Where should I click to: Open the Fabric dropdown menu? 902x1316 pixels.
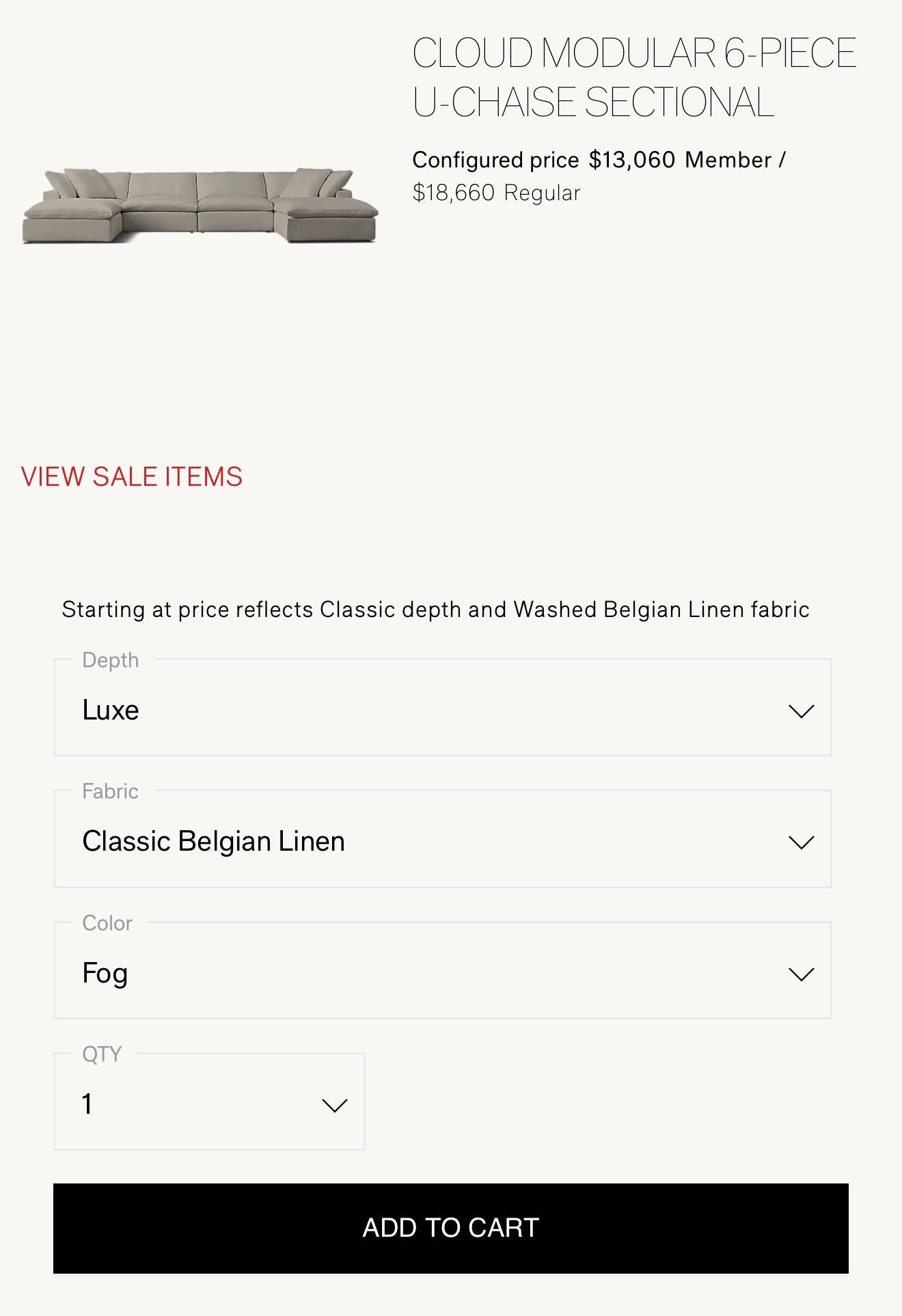click(442, 839)
